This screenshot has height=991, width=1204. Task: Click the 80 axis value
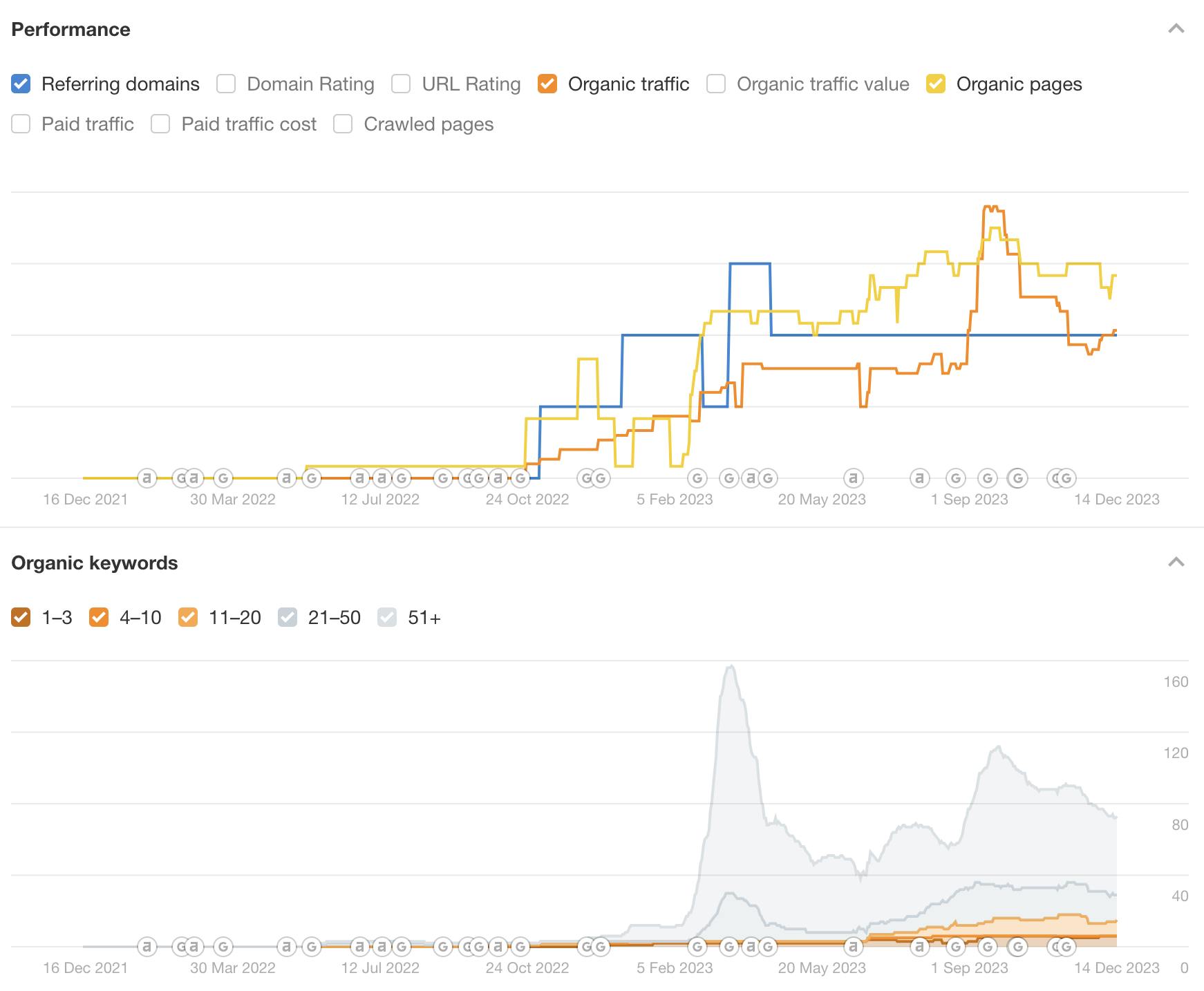1180,825
